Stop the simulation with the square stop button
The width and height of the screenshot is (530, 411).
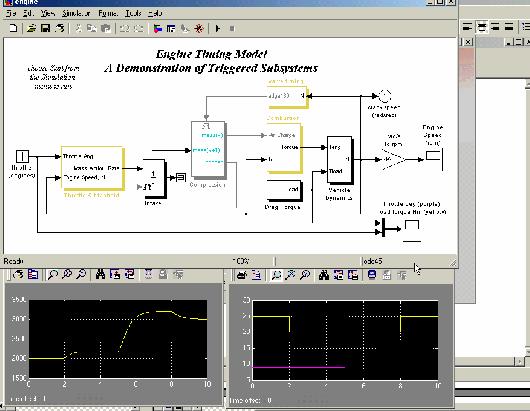point(232,29)
